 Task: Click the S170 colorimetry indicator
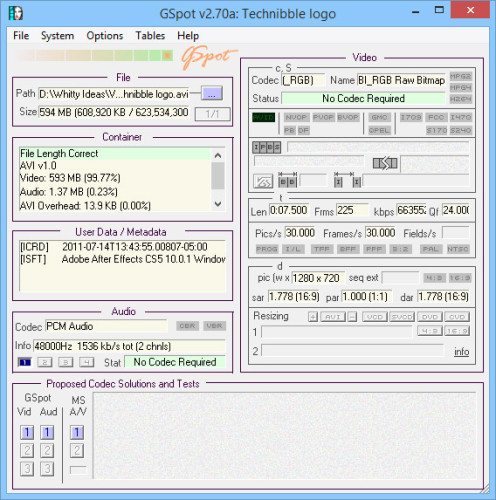(436, 130)
